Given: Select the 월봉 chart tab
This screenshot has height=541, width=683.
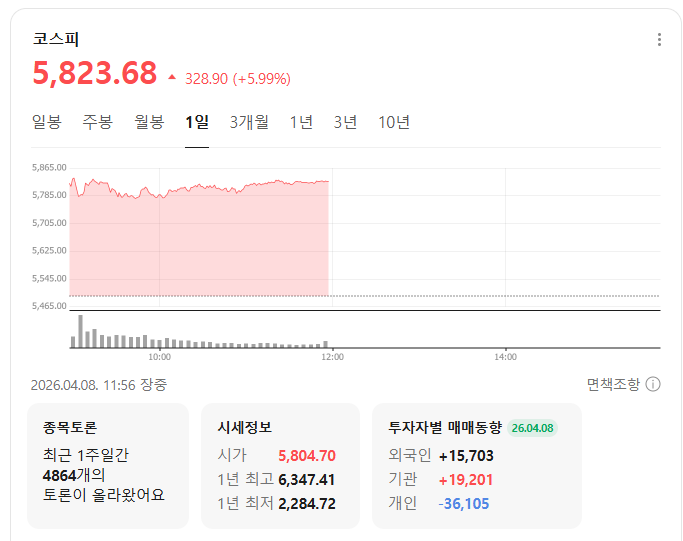Looking at the screenshot, I should pos(149,123).
